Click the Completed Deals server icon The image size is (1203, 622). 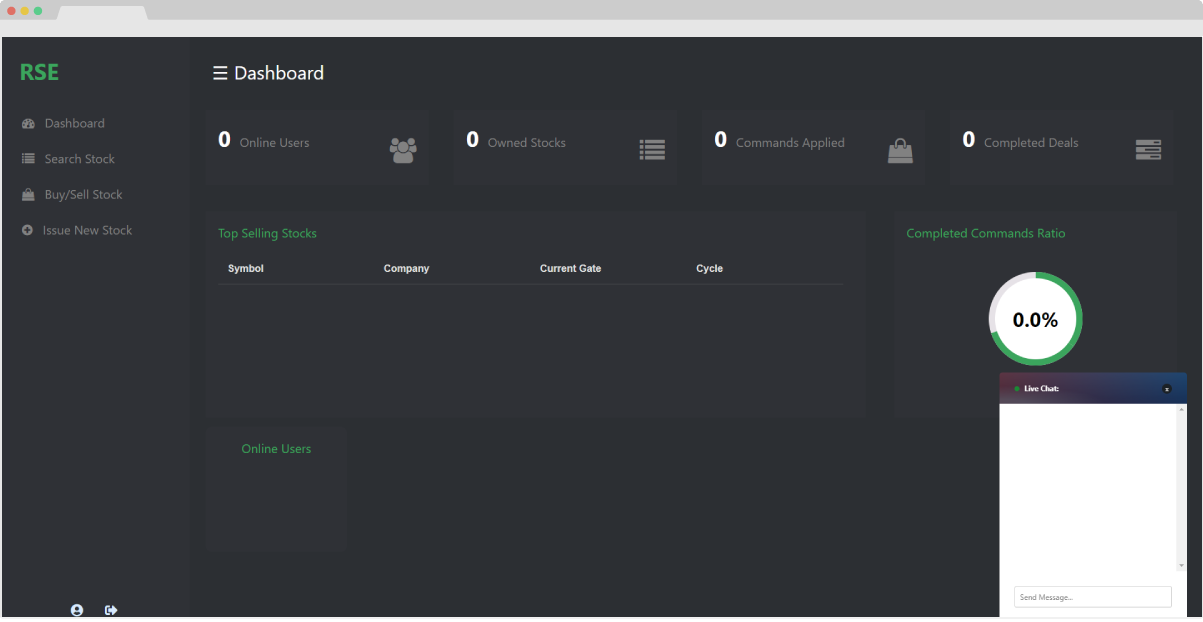click(1148, 150)
